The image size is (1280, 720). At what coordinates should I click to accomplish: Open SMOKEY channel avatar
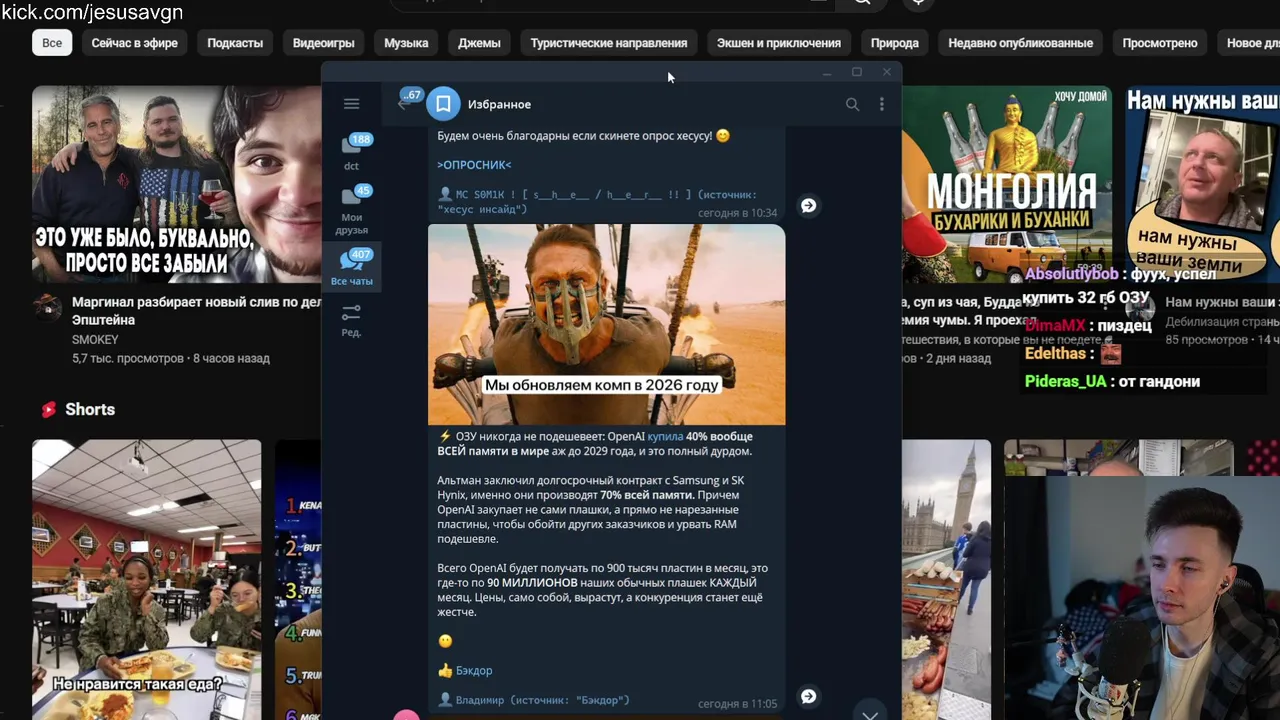[x=47, y=307]
